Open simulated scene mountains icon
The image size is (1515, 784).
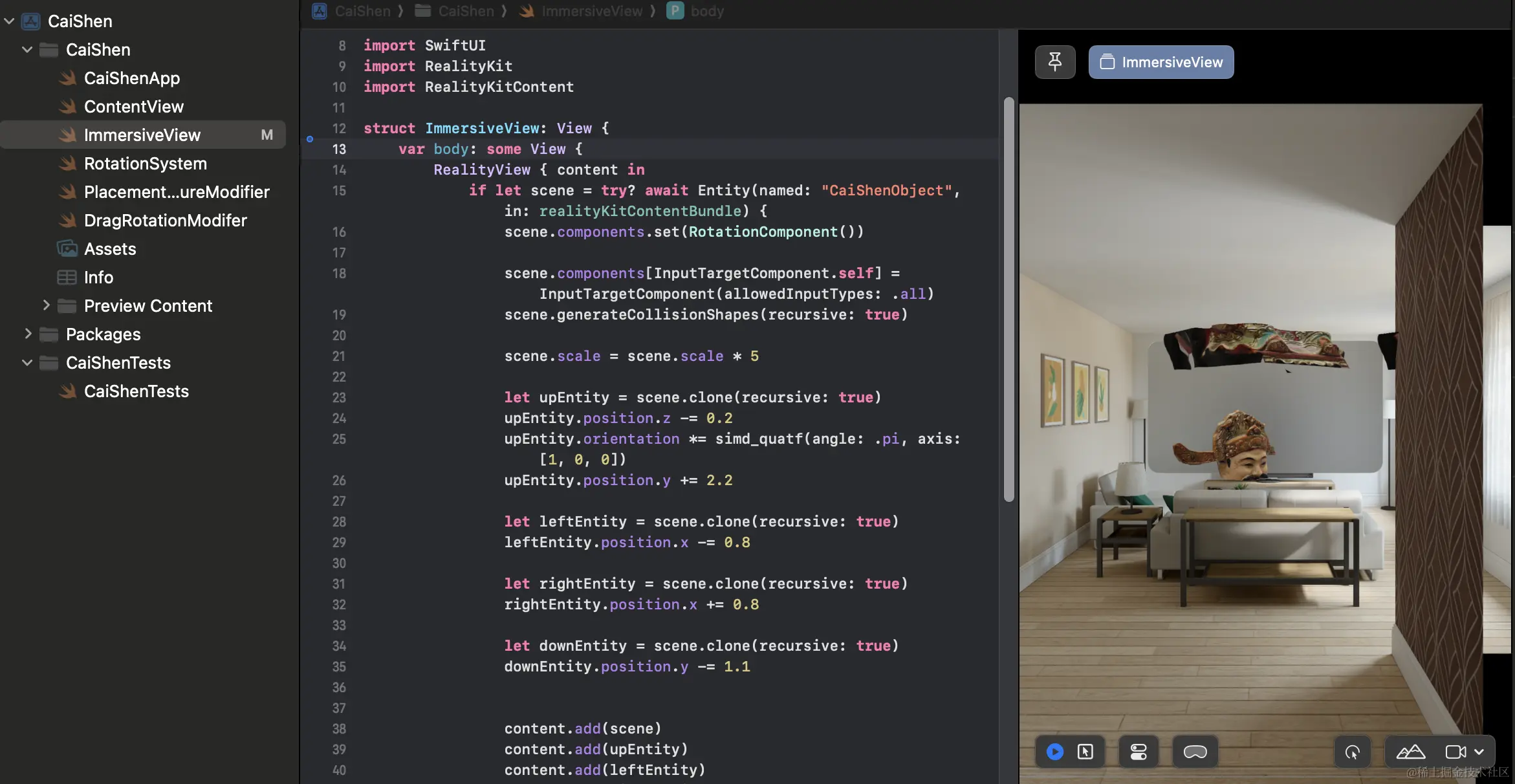[1410, 752]
